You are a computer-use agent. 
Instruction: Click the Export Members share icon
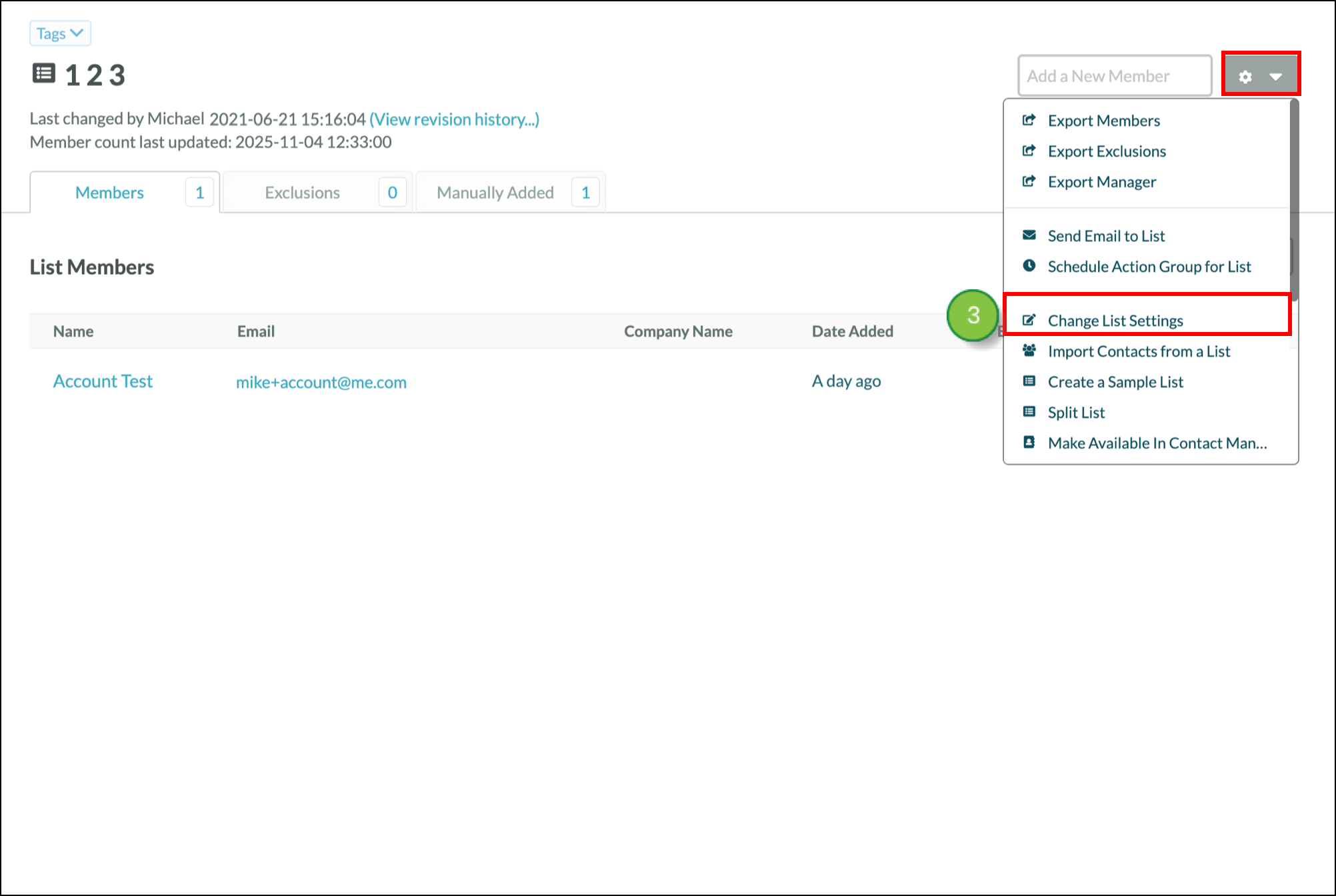[1029, 120]
